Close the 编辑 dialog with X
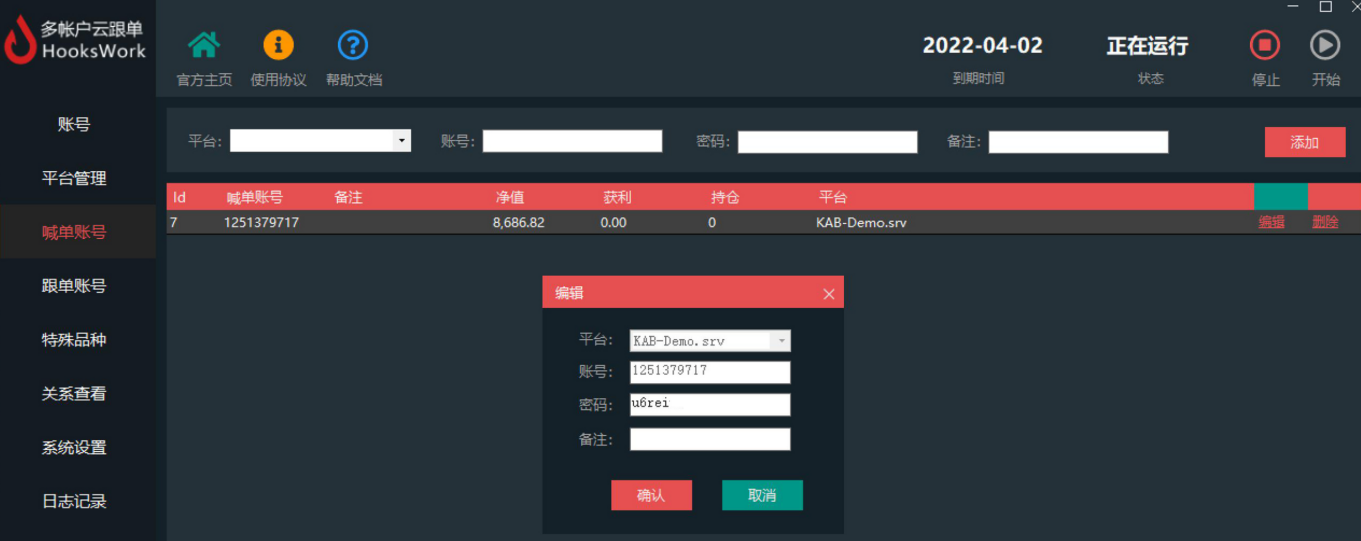 [x=828, y=293]
